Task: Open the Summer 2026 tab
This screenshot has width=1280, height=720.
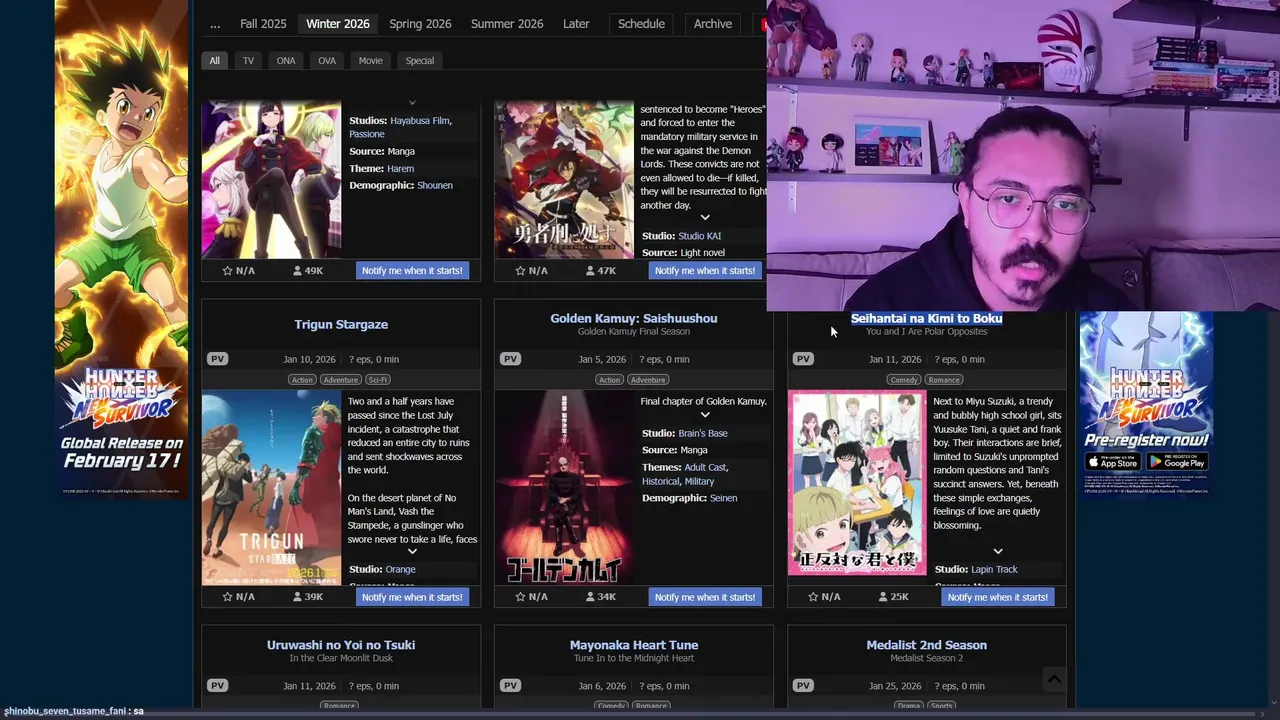Action: 507,24
